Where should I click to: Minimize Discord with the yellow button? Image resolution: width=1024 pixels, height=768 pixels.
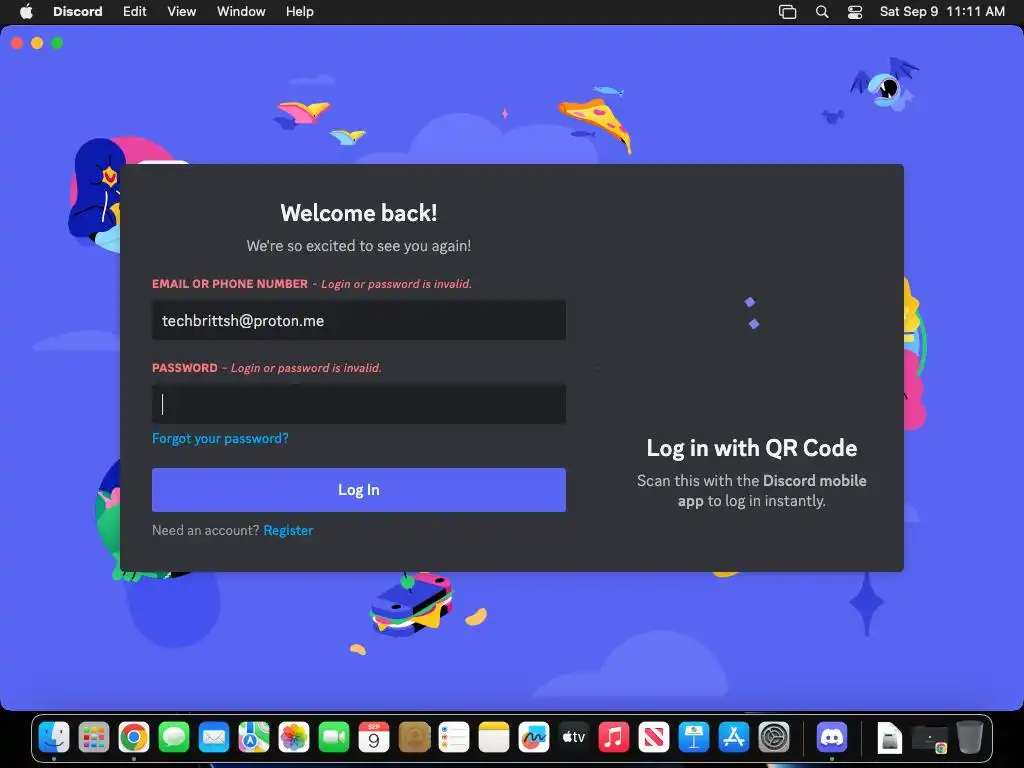coord(37,43)
